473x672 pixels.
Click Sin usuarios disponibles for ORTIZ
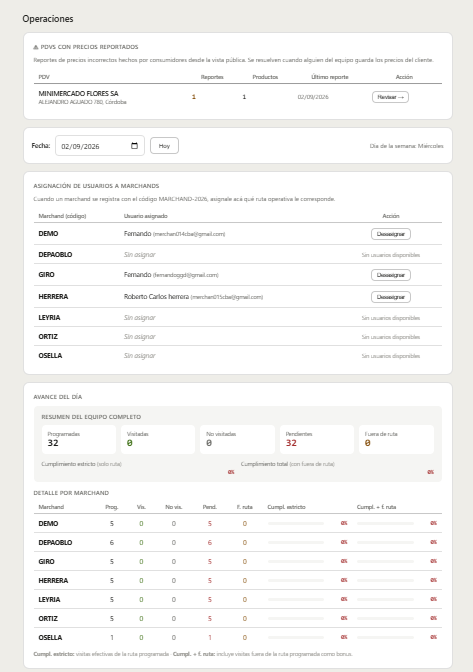[x=391, y=337]
